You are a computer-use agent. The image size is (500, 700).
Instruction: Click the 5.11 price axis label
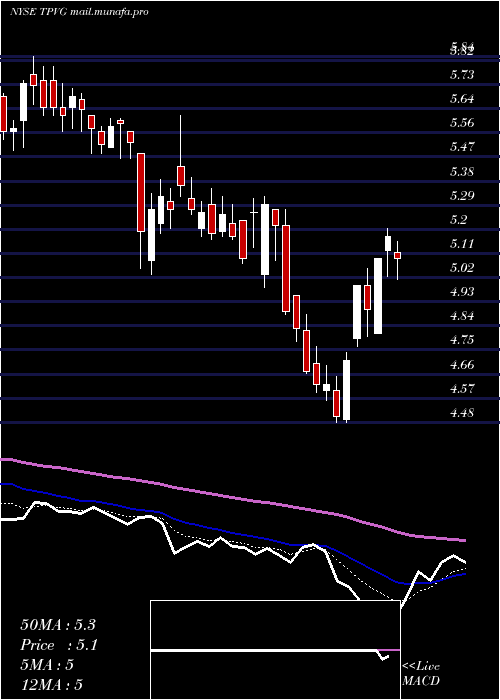(x=462, y=244)
